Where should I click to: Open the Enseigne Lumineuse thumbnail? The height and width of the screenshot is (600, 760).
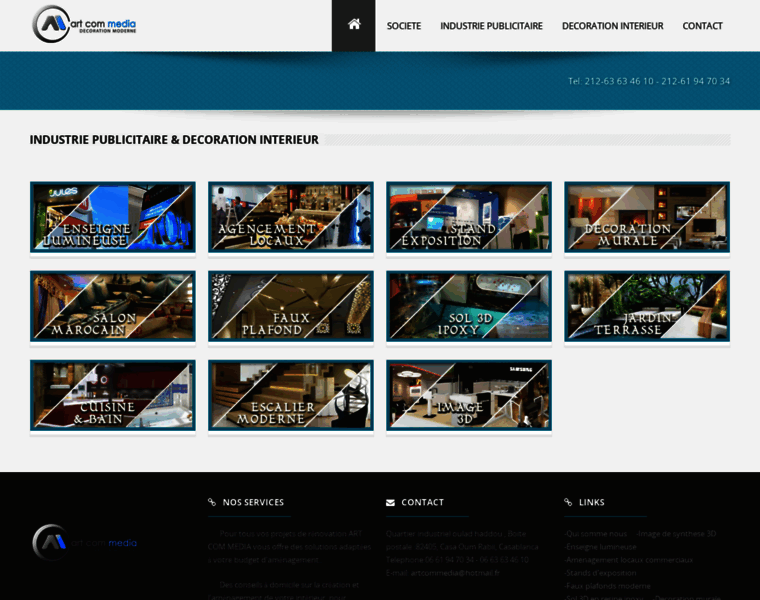[x=113, y=217]
